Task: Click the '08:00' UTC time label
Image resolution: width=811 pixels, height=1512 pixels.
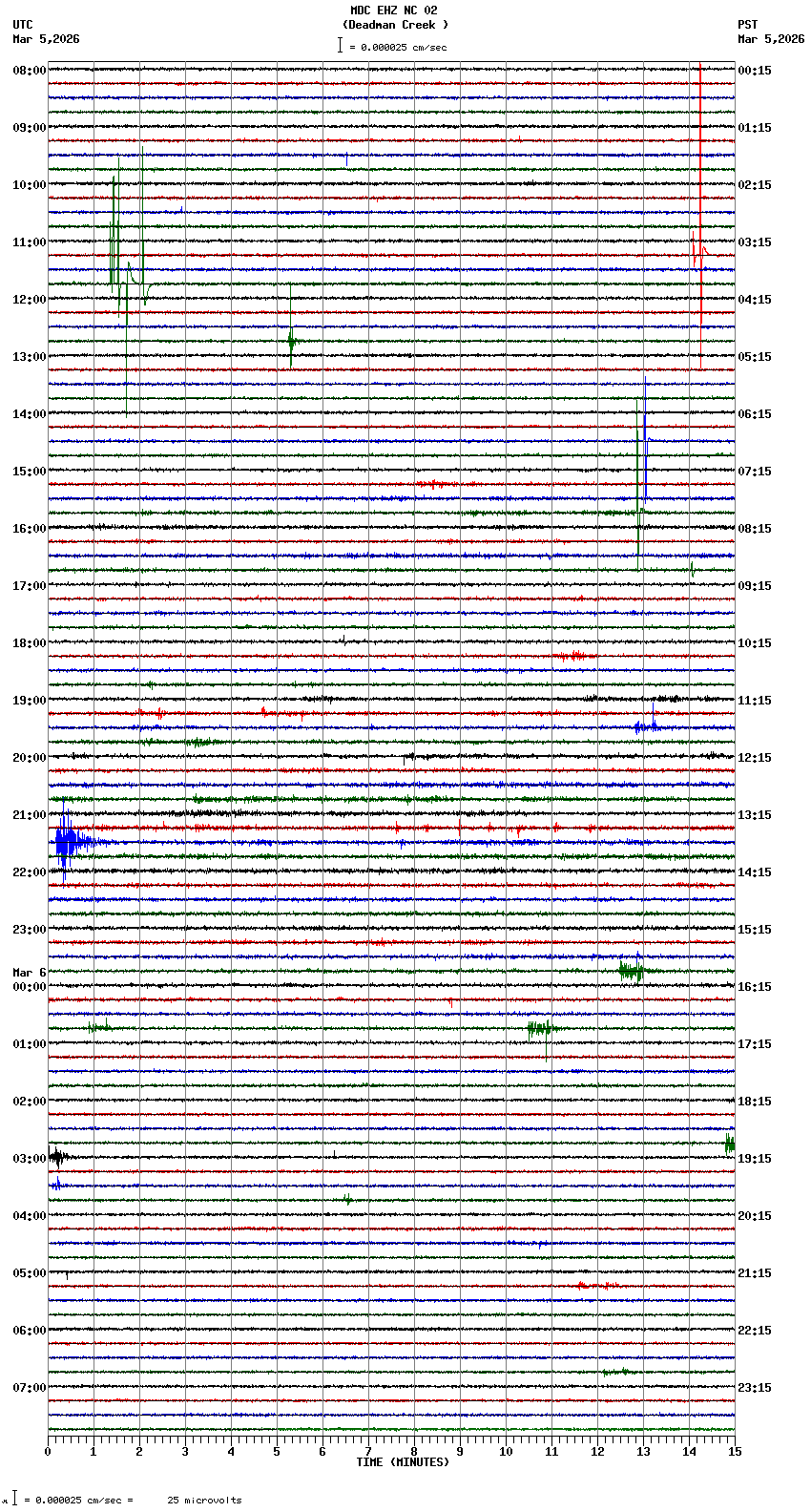Action: (x=30, y=71)
